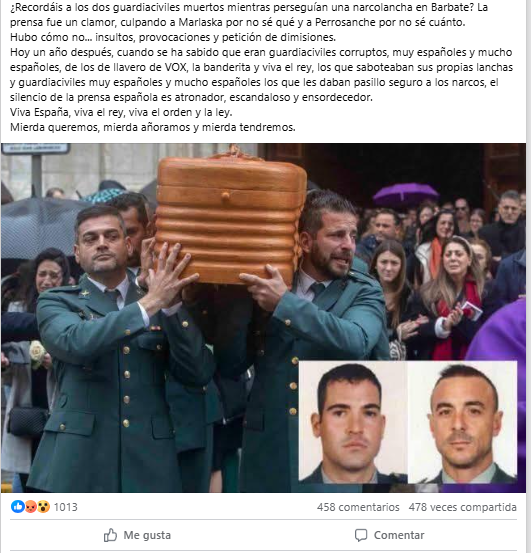This screenshot has height=553, width=531.
Task: Click the Comentar button label
Action: [x=399, y=535]
